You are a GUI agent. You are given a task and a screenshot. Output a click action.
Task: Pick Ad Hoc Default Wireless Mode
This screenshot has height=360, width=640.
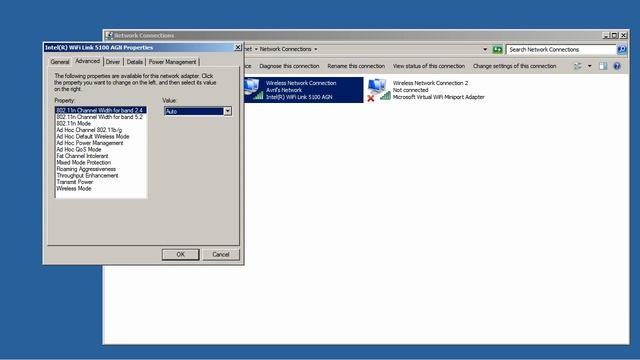click(x=101, y=136)
